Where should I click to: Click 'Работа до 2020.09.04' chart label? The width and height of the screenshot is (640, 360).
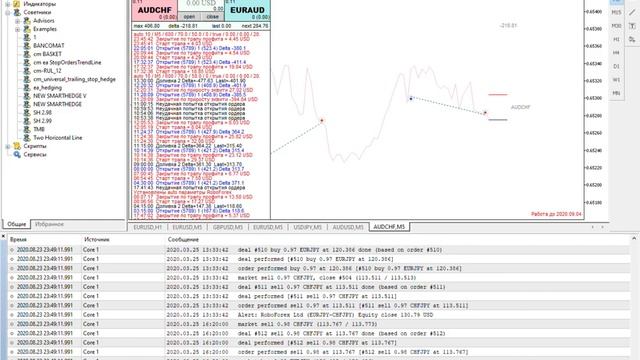(556, 214)
